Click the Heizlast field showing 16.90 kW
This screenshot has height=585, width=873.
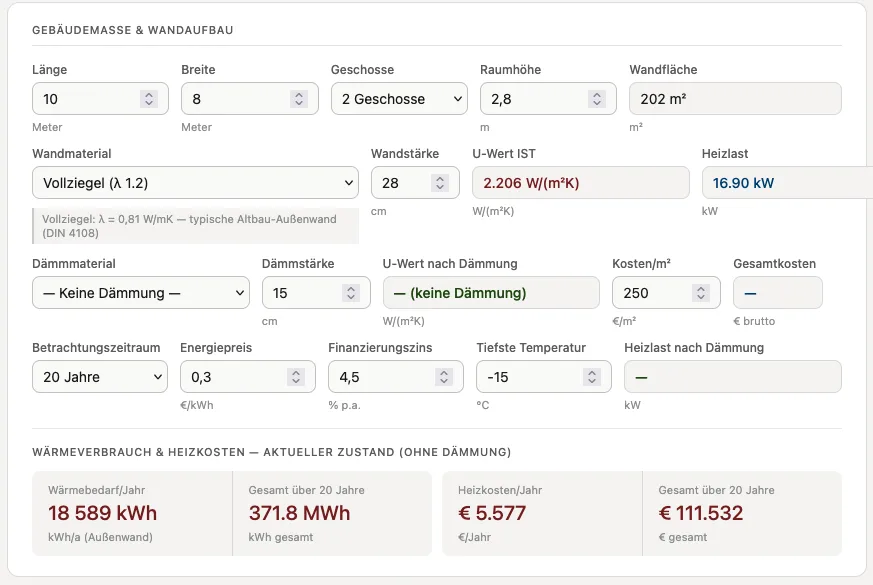point(786,183)
